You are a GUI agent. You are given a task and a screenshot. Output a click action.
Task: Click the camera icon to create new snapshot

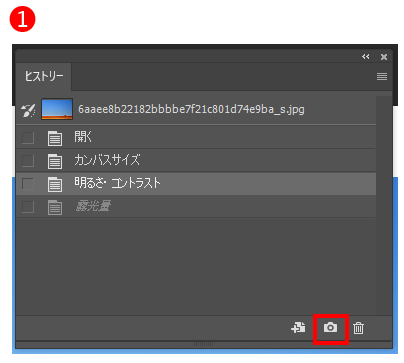click(330, 327)
